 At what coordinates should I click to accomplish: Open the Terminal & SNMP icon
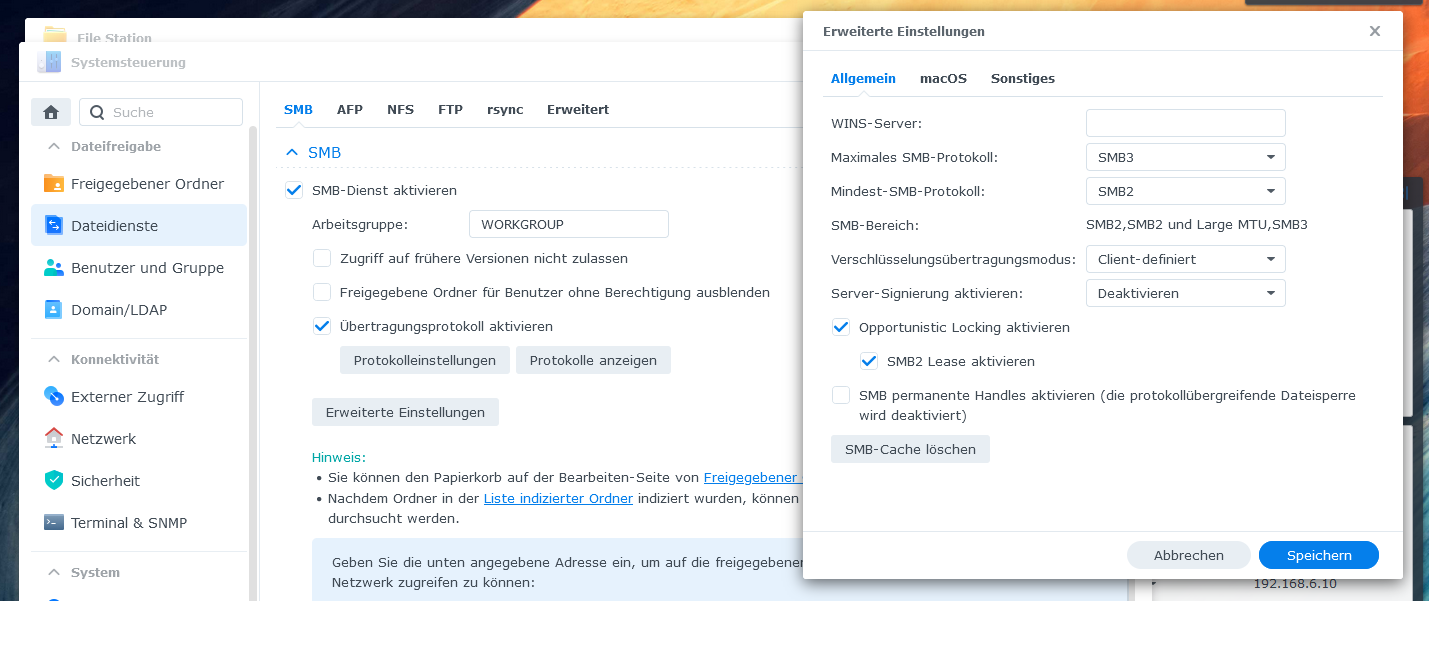point(54,523)
